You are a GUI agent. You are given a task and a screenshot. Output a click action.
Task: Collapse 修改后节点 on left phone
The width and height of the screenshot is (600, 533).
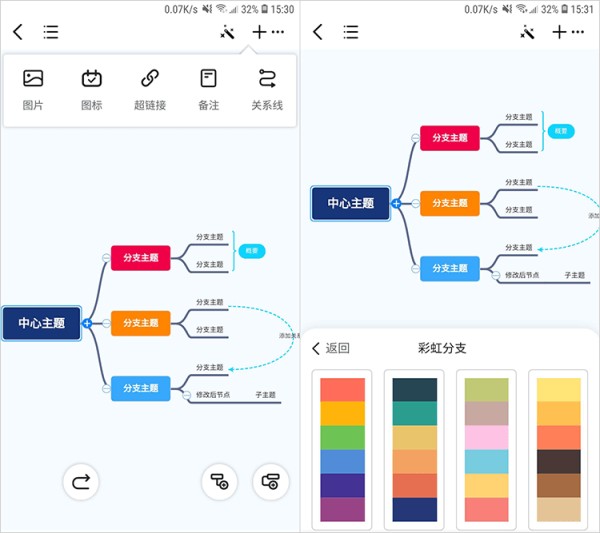click(x=187, y=395)
